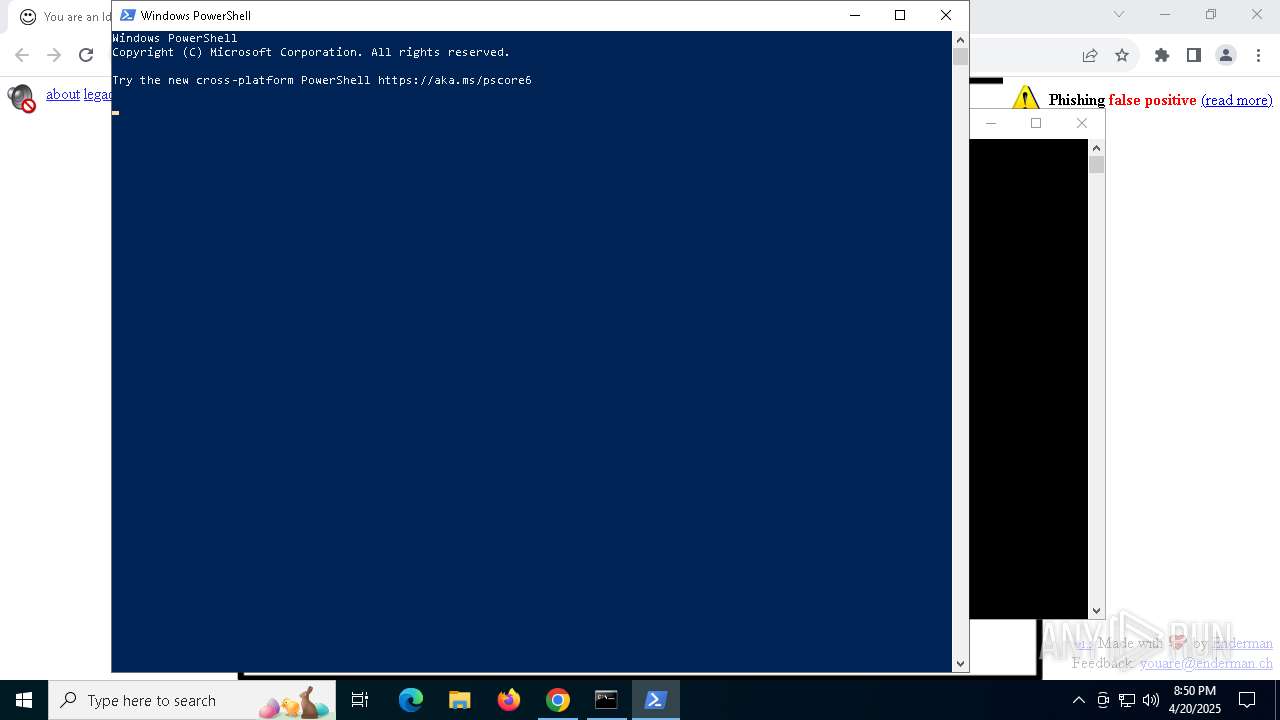1280x720 pixels.
Task: Click the Chrome back arrow
Action: tap(22, 55)
